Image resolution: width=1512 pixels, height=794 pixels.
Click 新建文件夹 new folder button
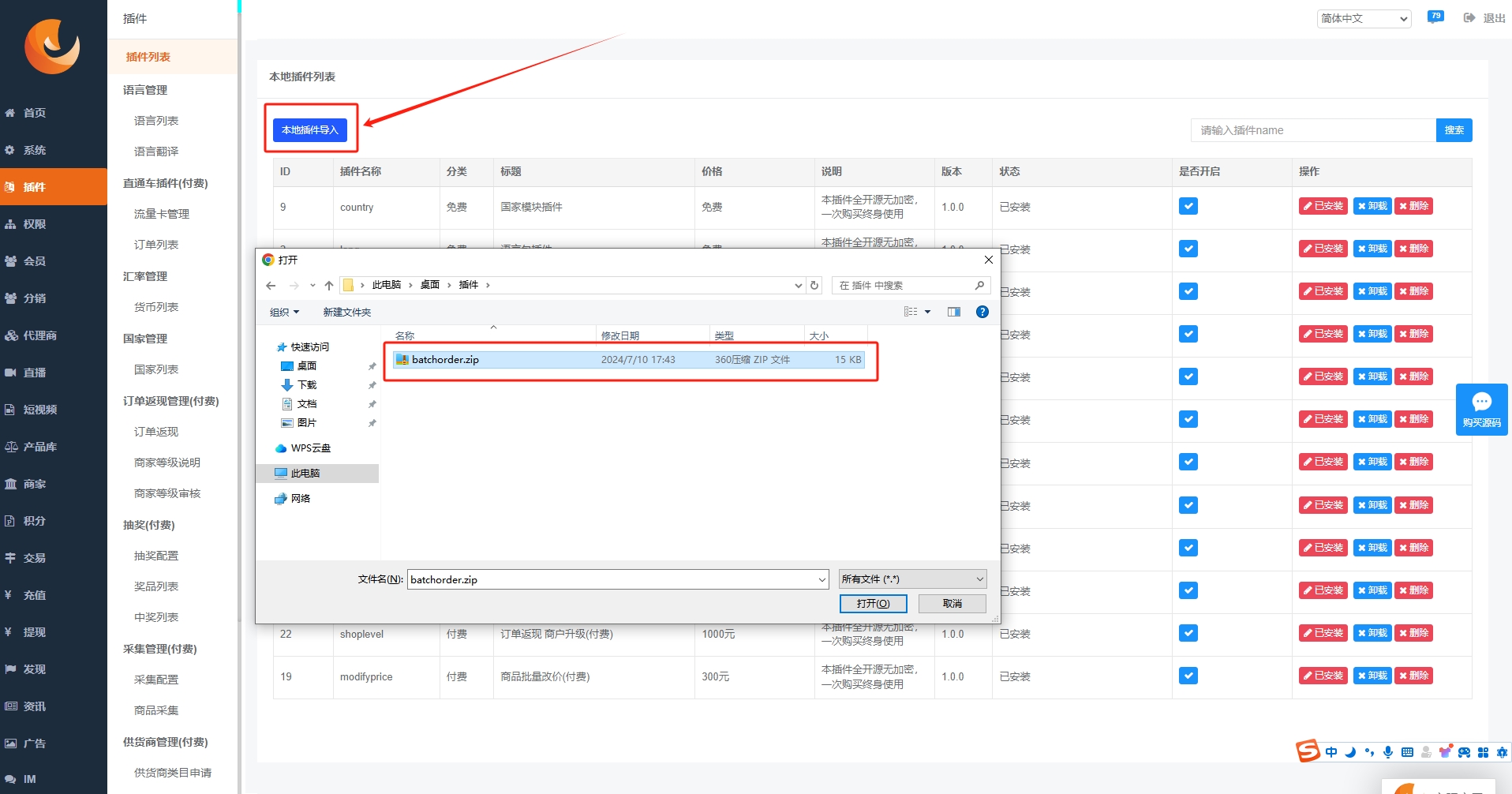(346, 313)
